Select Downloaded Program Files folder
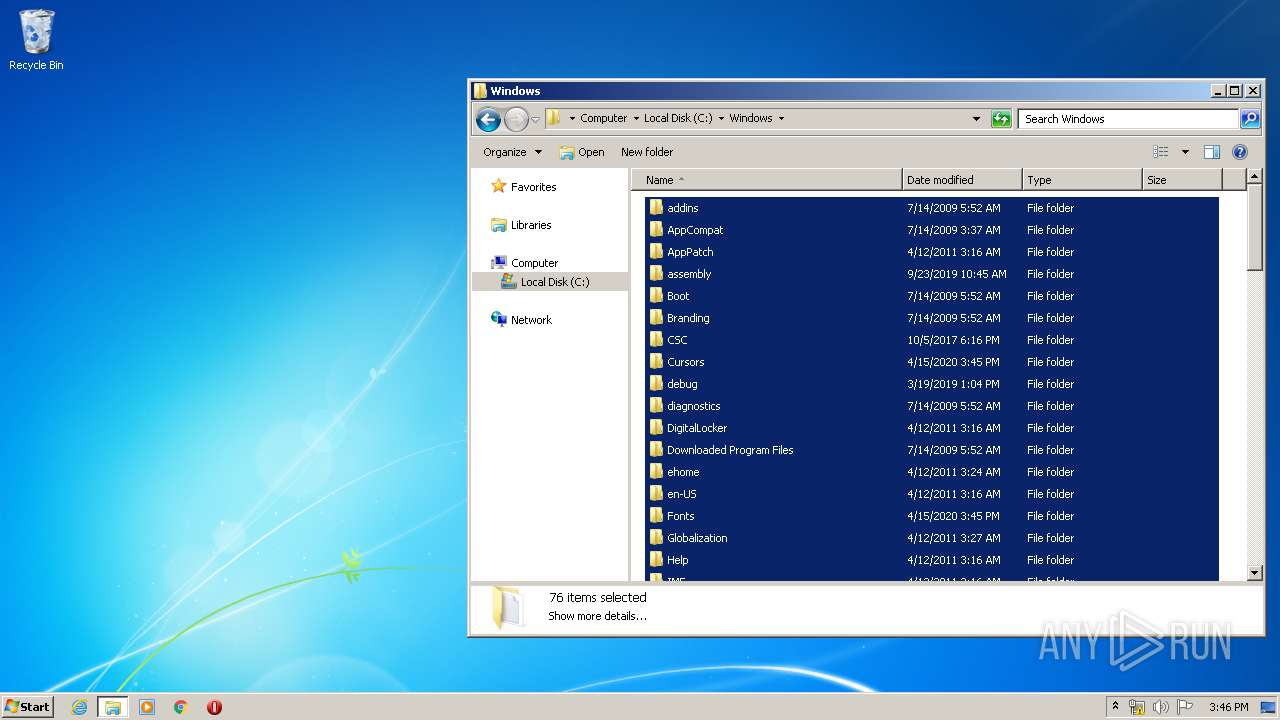The image size is (1280, 720). (x=730, y=450)
